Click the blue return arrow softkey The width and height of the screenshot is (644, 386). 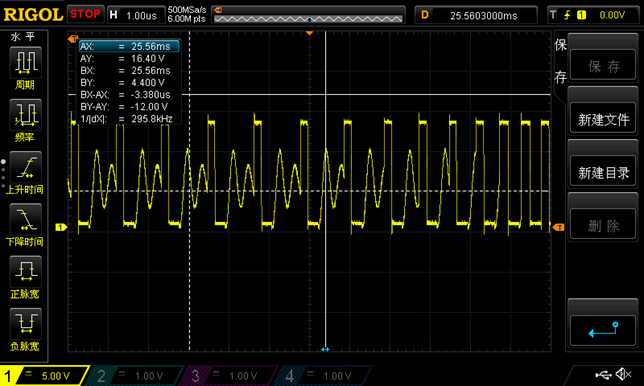tap(603, 330)
